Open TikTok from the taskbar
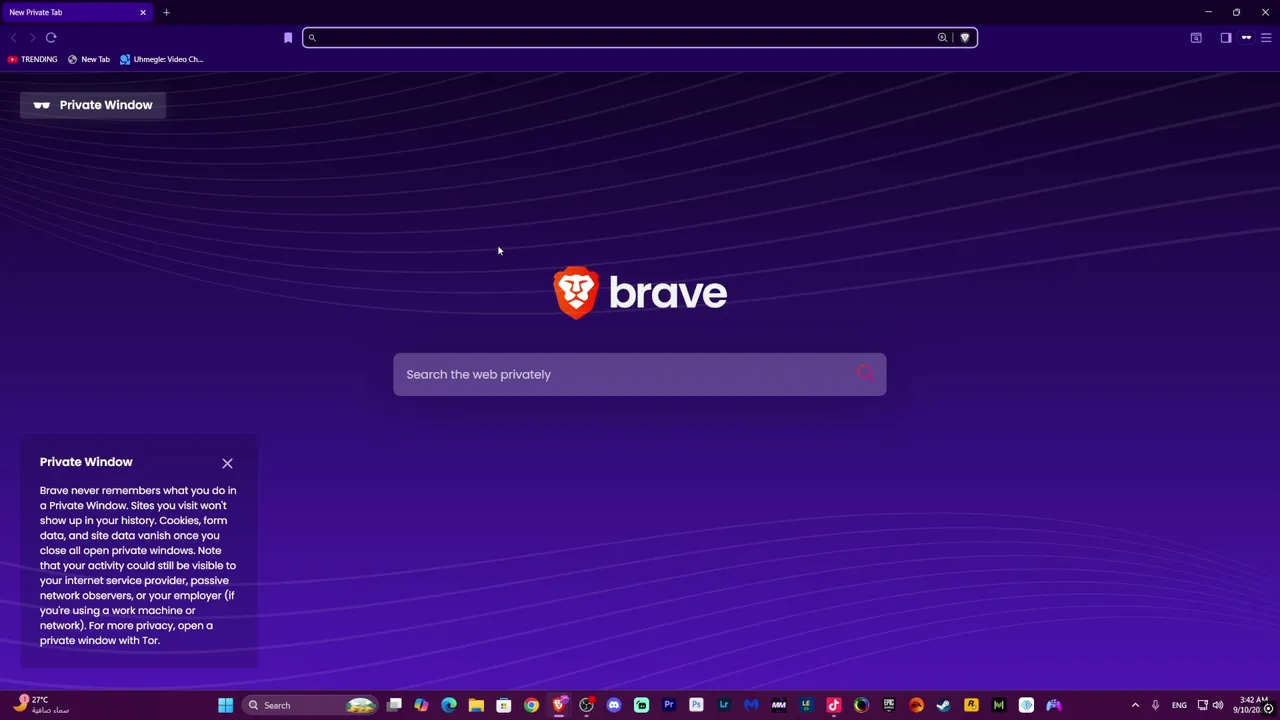The width and height of the screenshot is (1280, 720). point(834,705)
